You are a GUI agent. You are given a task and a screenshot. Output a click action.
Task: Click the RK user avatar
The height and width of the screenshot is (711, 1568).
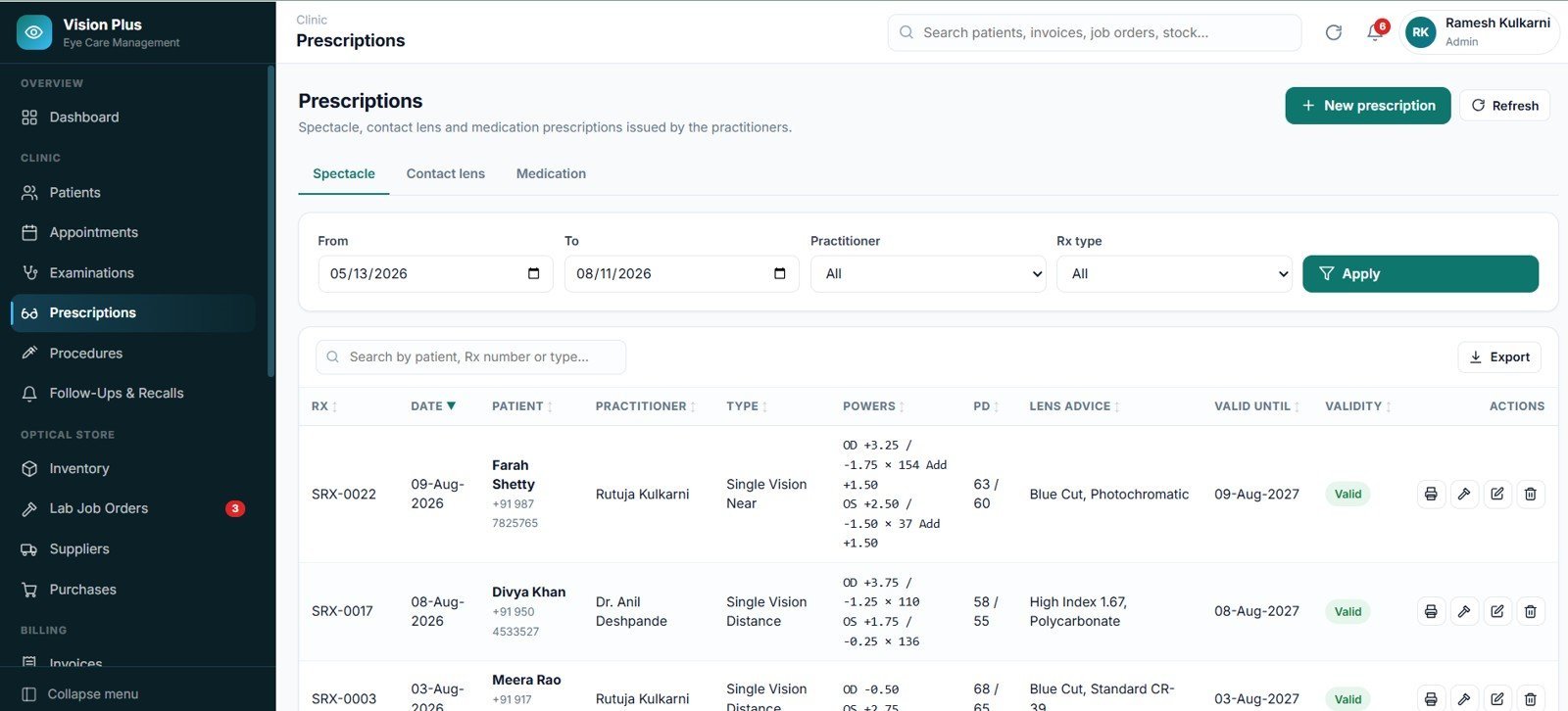1421,32
